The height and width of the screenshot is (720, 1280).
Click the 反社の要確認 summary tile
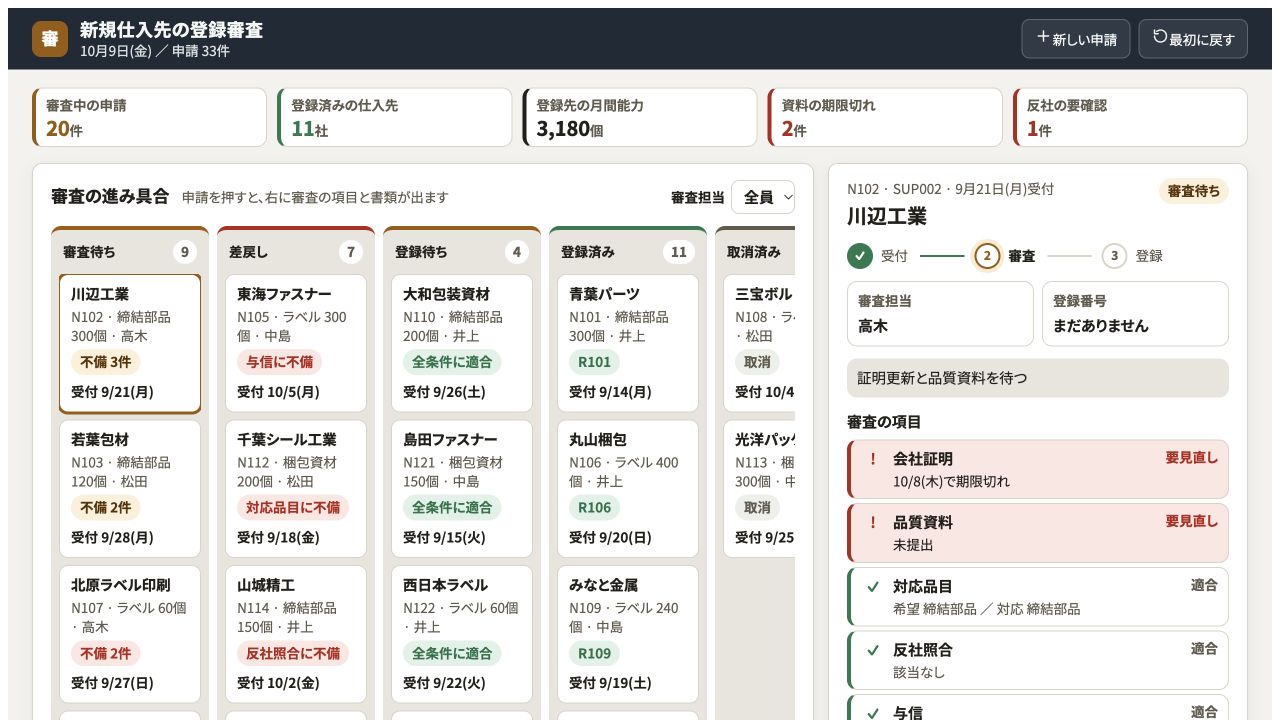(x=1130, y=117)
